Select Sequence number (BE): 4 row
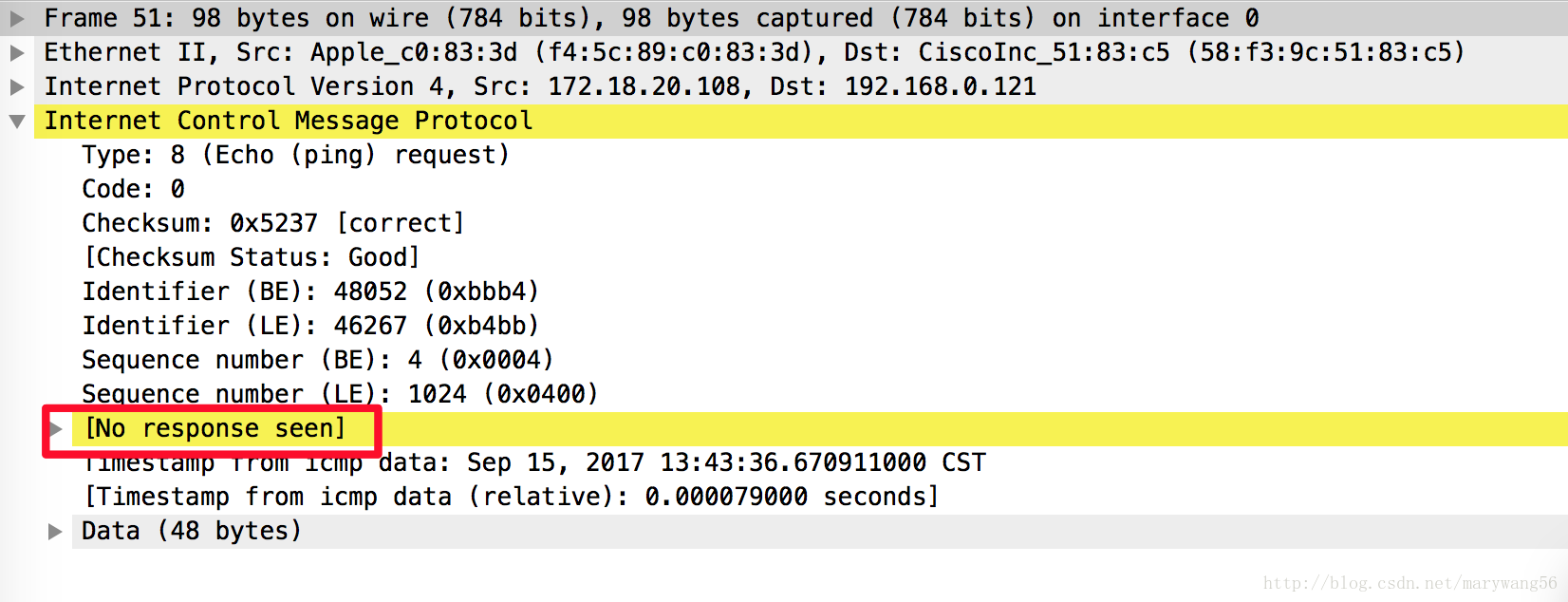 (317, 360)
